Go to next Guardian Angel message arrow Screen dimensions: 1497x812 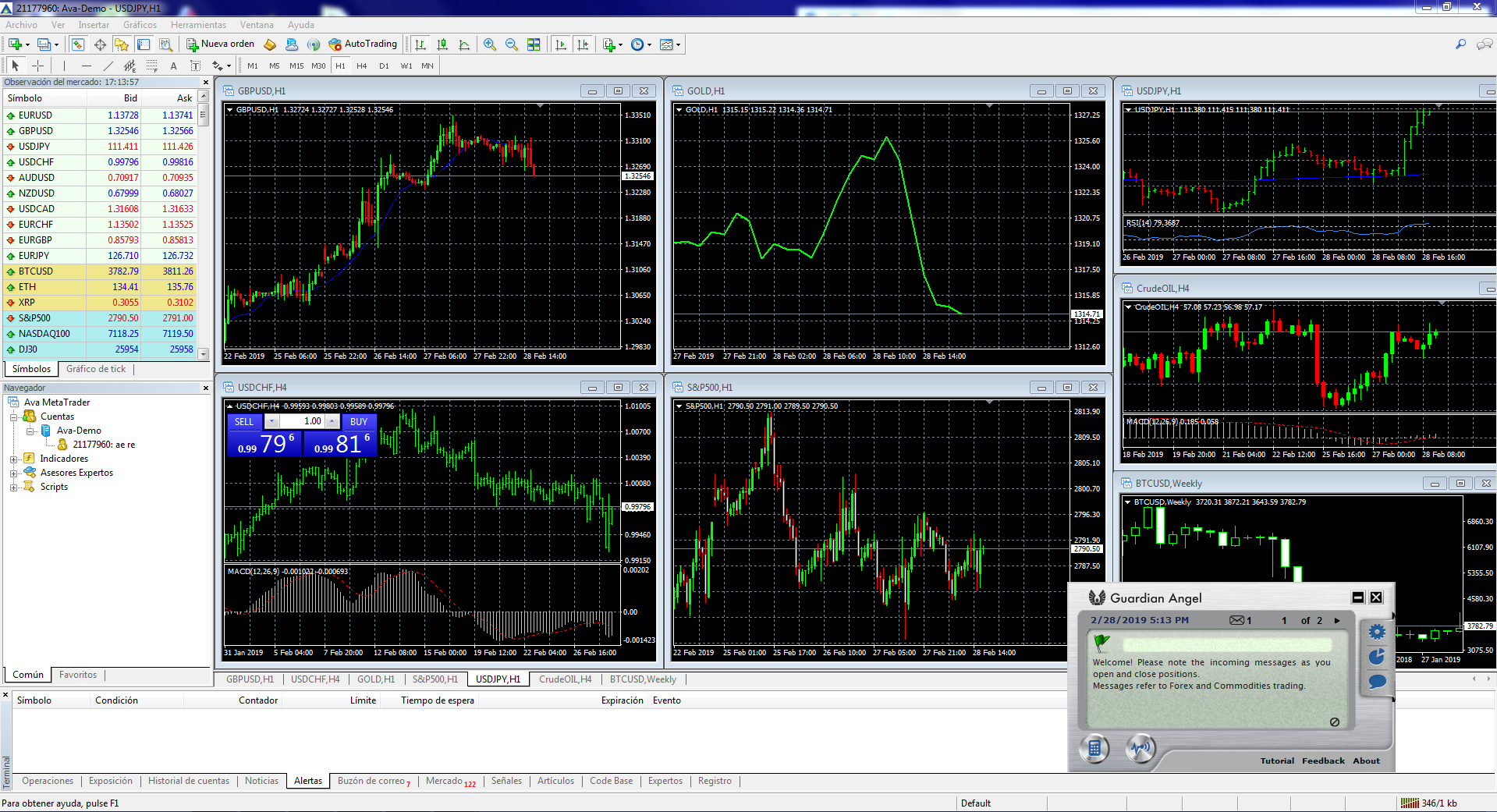tap(1337, 621)
